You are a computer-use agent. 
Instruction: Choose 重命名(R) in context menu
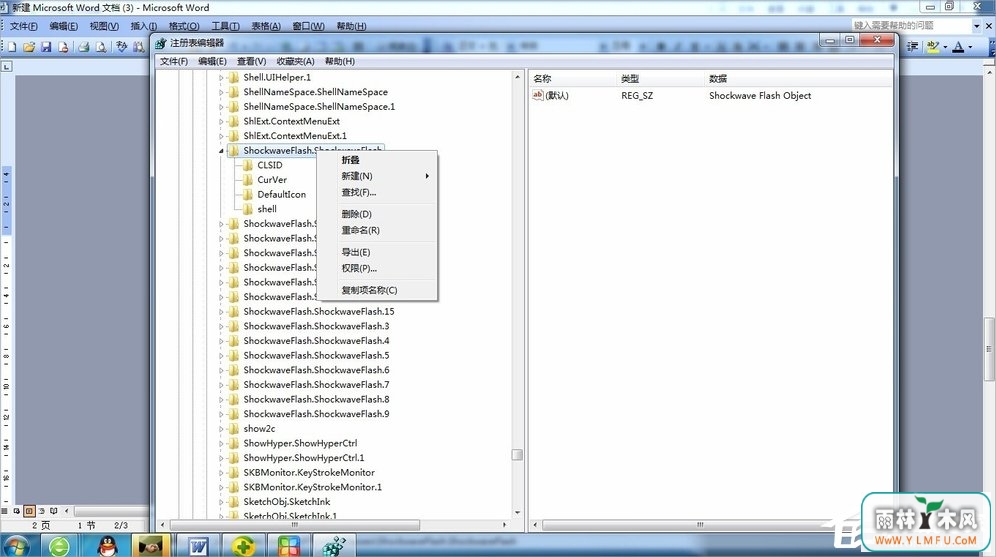(x=377, y=230)
